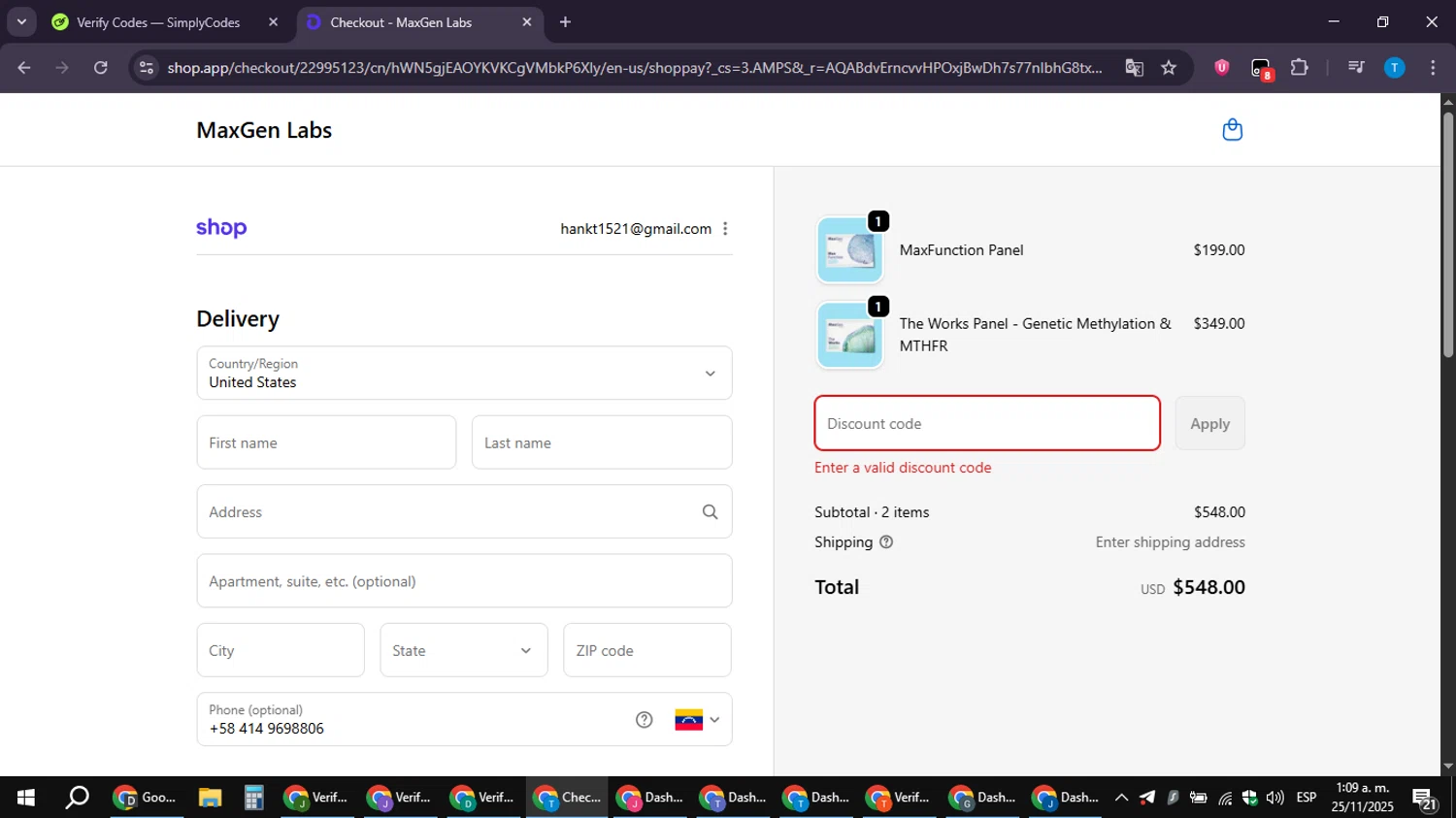Screen dimensions: 1456x818
Task: Show hidden system tray icons
Action: point(1121,798)
